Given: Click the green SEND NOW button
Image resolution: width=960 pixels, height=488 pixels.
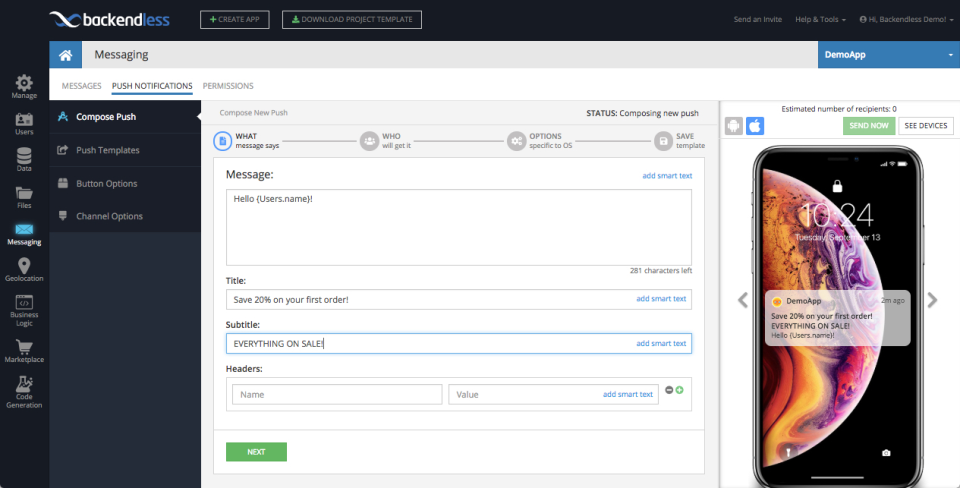Looking at the screenshot, I should pos(869,126).
